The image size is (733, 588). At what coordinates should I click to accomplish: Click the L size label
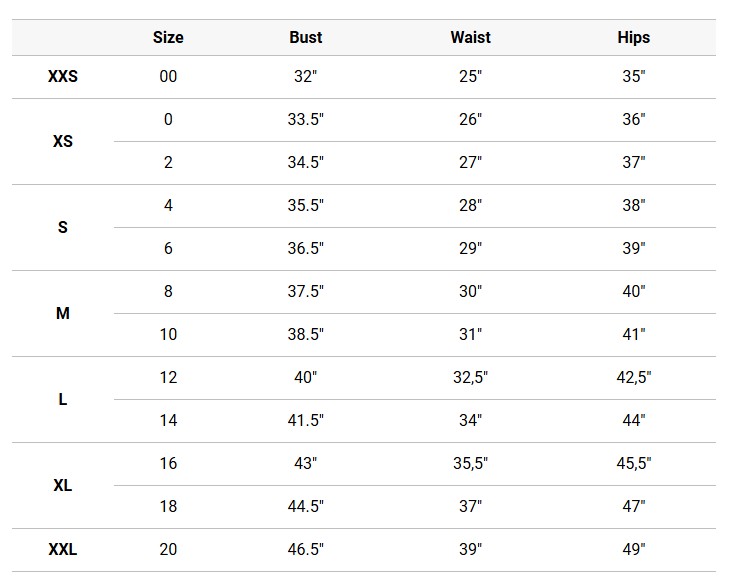[63, 399]
